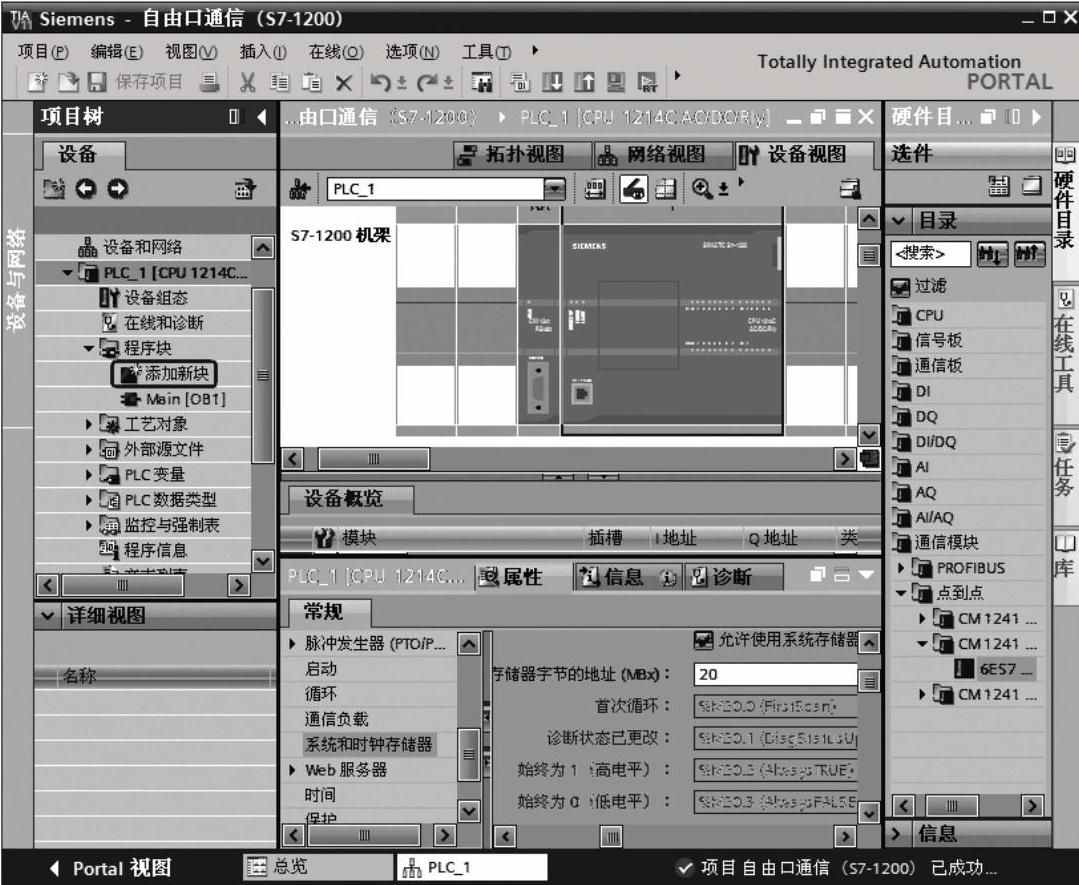Click the copy icon in toolbar
This screenshot has width=1079, height=885.
279,83
